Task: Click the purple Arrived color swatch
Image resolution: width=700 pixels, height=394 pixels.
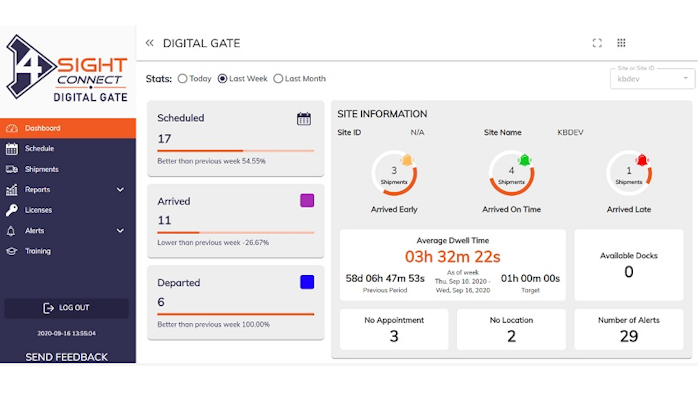Action: coord(307,200)
